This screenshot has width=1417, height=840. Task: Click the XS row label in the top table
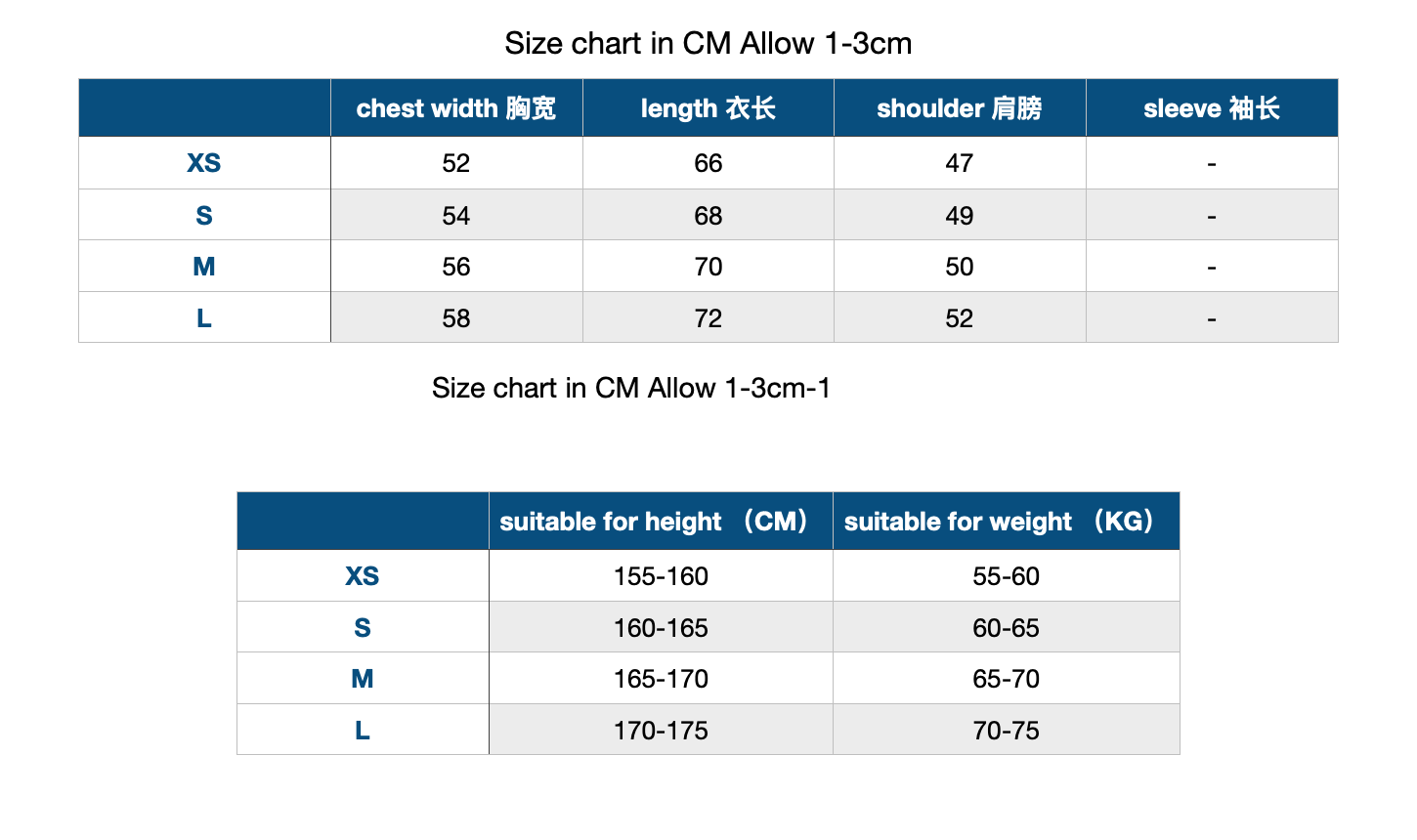pyautogui.click(x=204, y=163)
